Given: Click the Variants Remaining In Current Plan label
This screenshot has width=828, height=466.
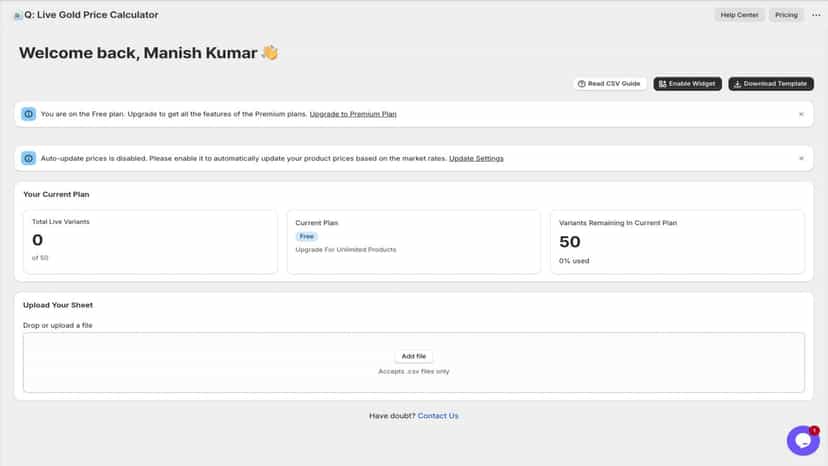Looking at the screenshot, I should (618, 223).
